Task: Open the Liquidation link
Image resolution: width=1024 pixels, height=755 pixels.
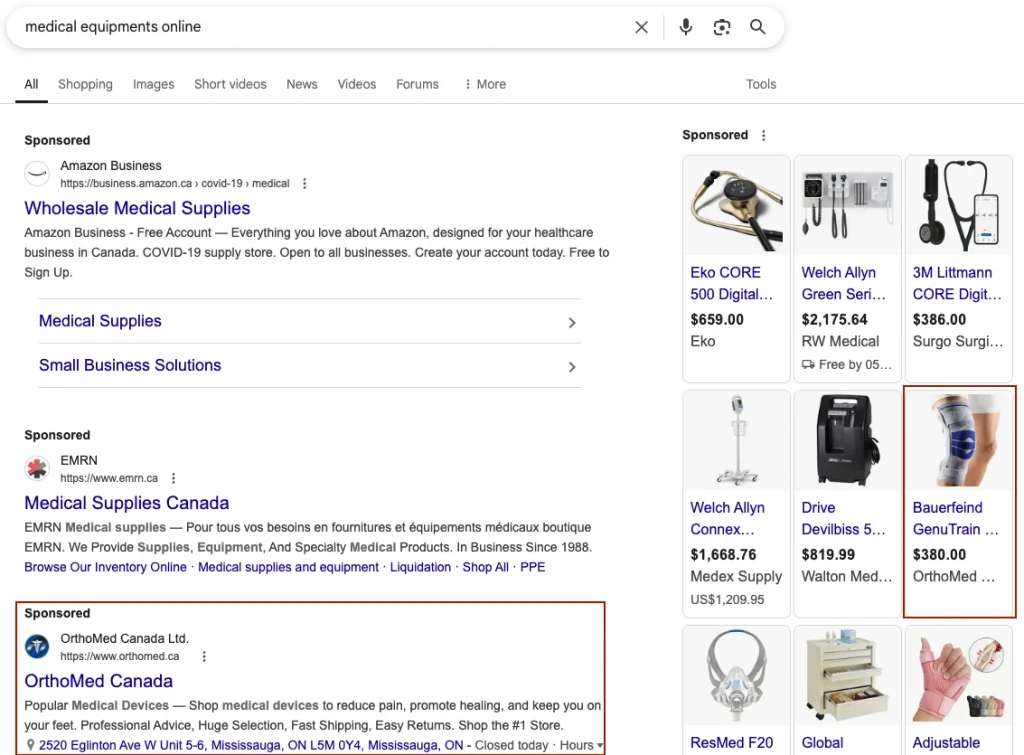Action: point(421,567)
